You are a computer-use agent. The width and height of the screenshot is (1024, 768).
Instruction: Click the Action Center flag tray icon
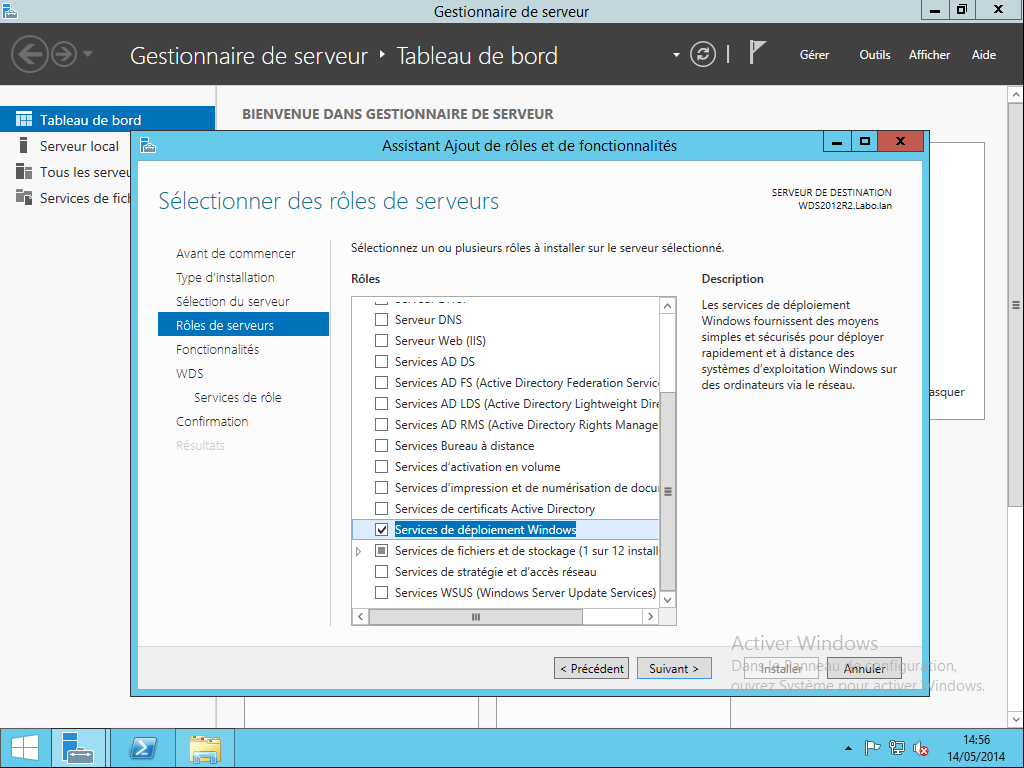(x=872, y=748)
